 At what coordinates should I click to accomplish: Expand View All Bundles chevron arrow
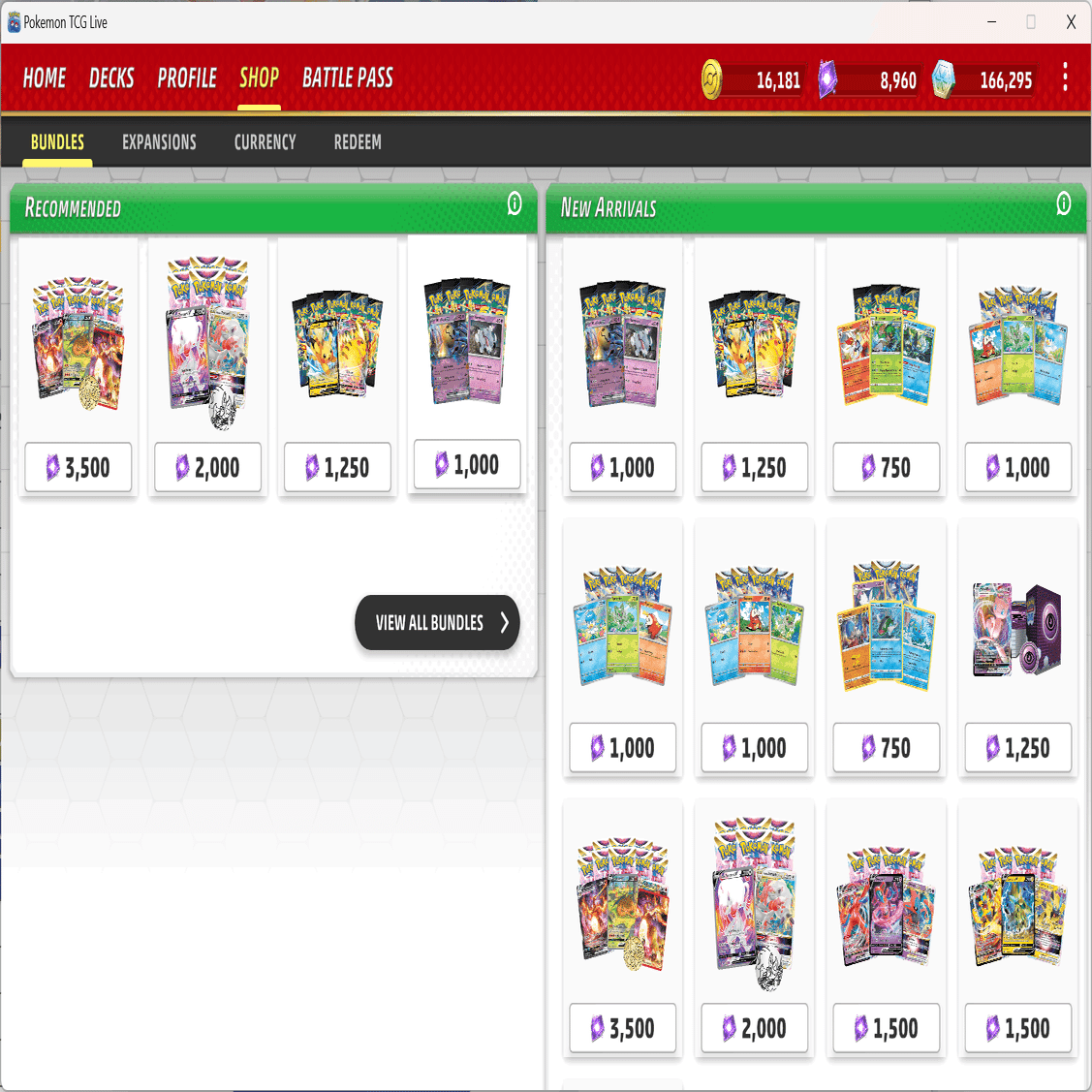[x=504, y=623]
